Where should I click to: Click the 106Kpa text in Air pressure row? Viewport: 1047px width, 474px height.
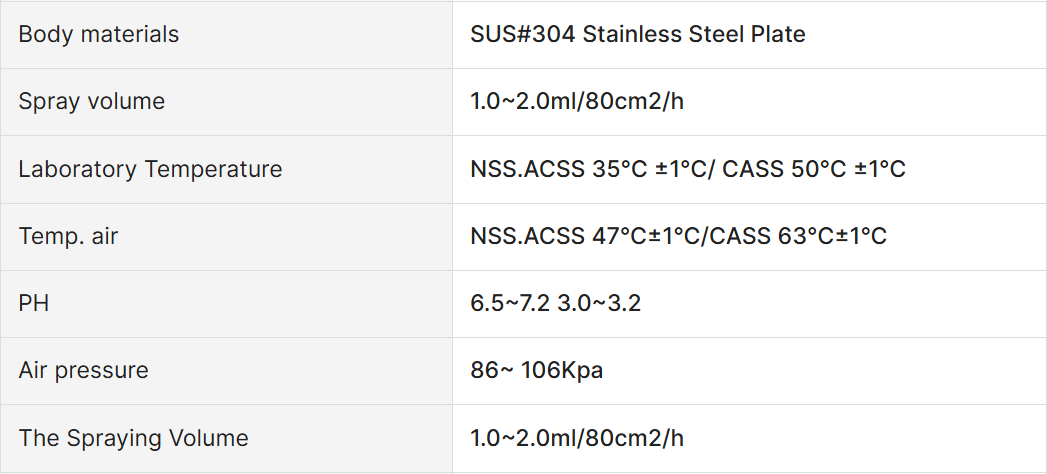(562, 371)
